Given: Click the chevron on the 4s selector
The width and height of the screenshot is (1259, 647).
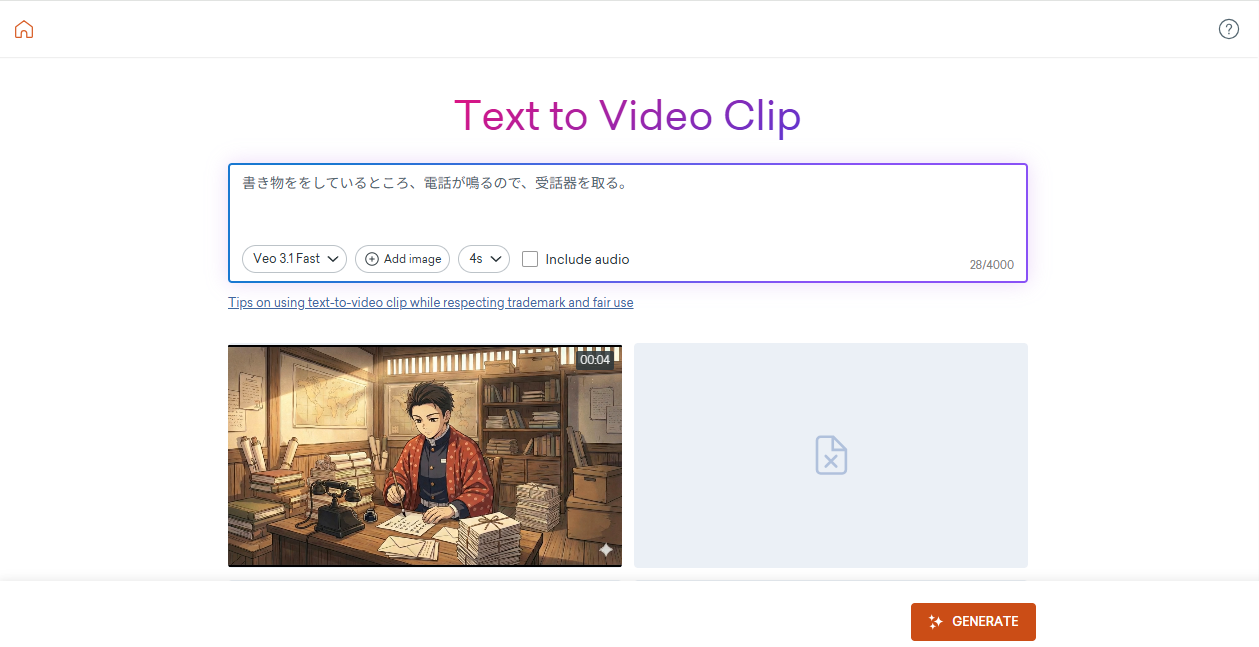Looking at the screenshot, I should click(x=497, y=259).
